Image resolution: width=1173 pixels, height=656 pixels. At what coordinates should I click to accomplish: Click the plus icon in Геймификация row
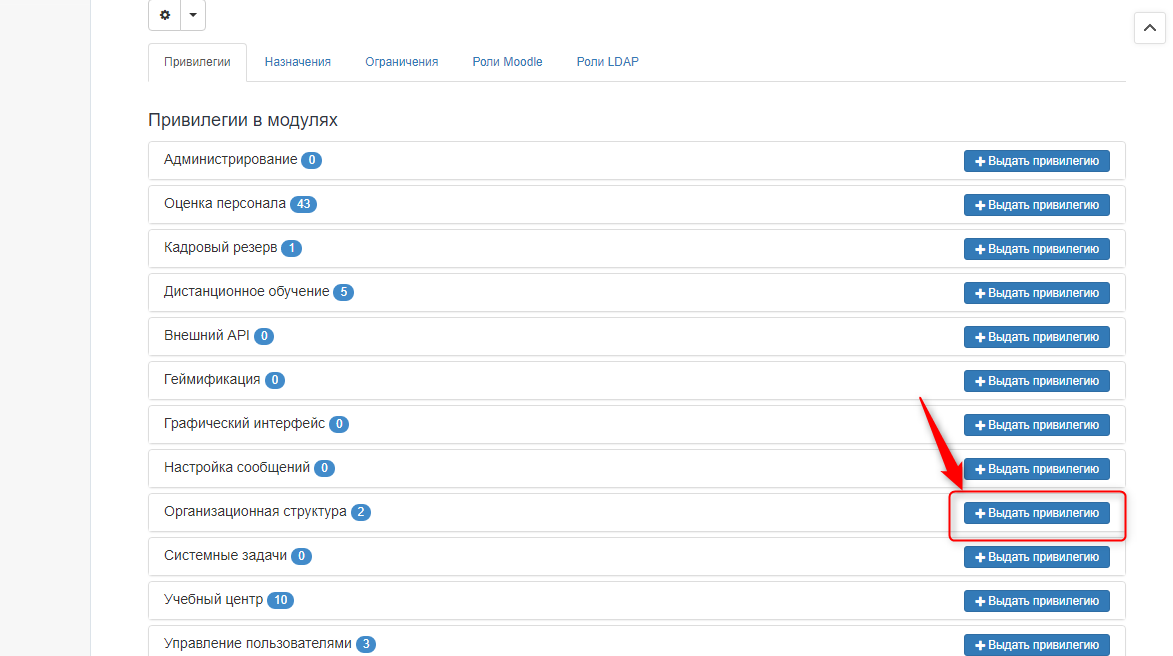(x=980, y=381)
